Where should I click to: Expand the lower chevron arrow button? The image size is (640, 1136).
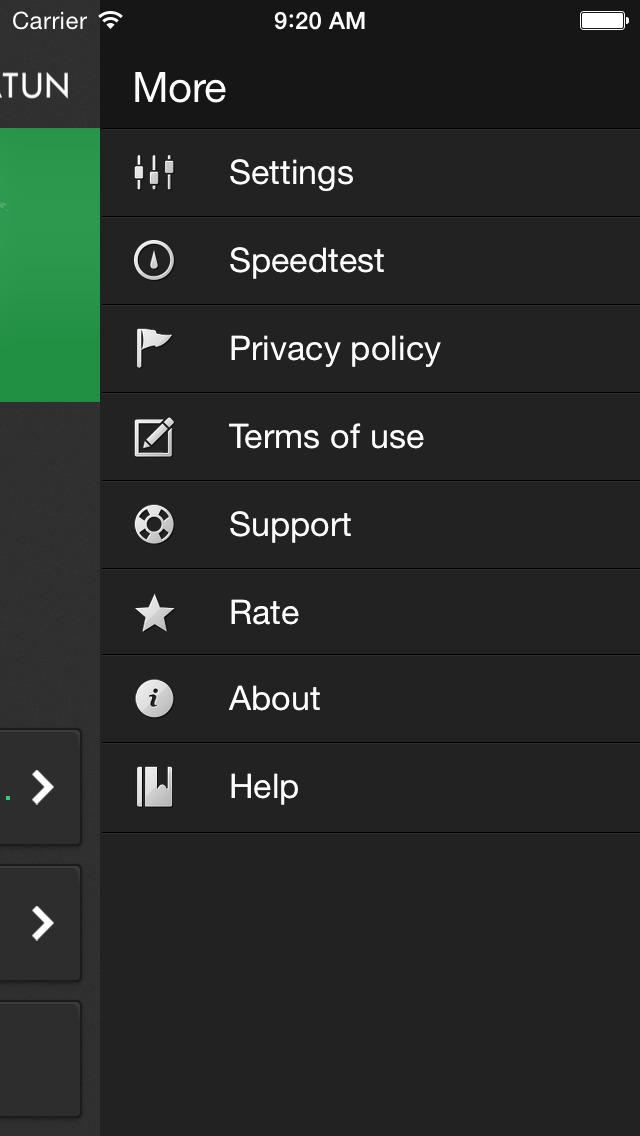[42, 923]
